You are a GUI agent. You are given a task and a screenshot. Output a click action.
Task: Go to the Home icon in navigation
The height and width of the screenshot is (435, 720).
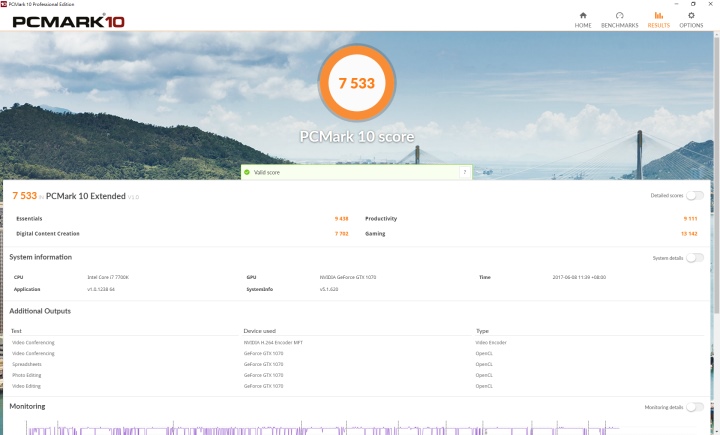(583, 16)
